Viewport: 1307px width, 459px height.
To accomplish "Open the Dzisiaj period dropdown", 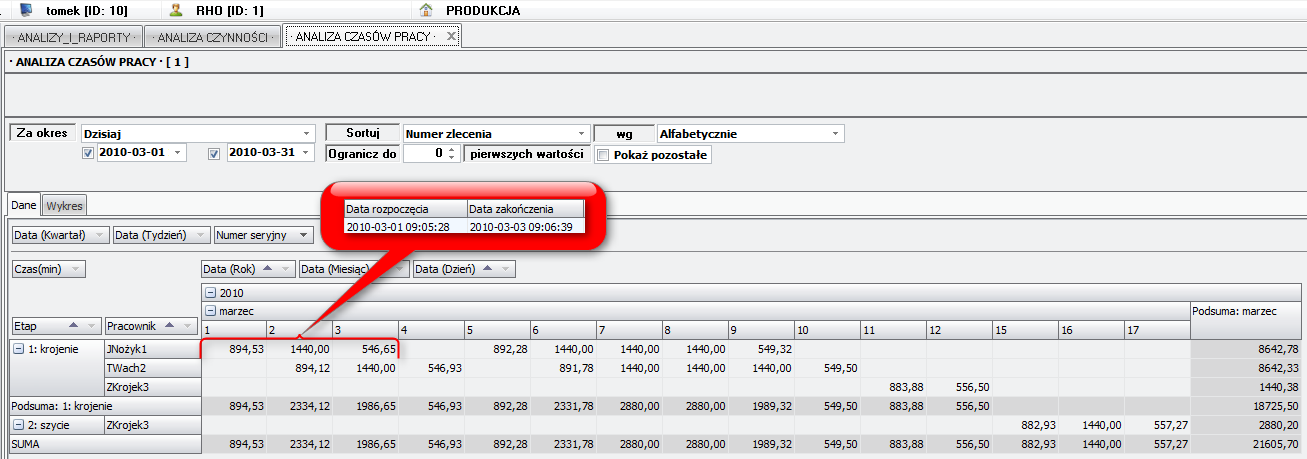I will (x=306, y=133).
